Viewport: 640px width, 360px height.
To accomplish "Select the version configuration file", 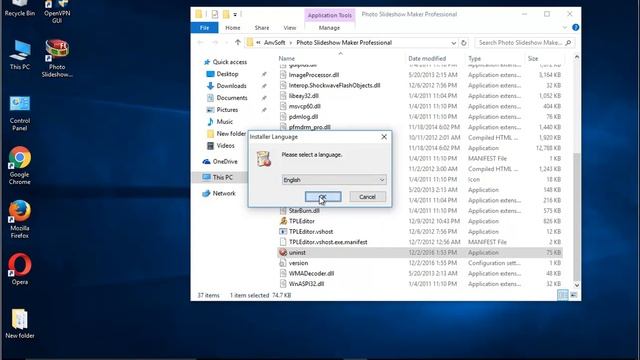I will [x=298, y=263].
